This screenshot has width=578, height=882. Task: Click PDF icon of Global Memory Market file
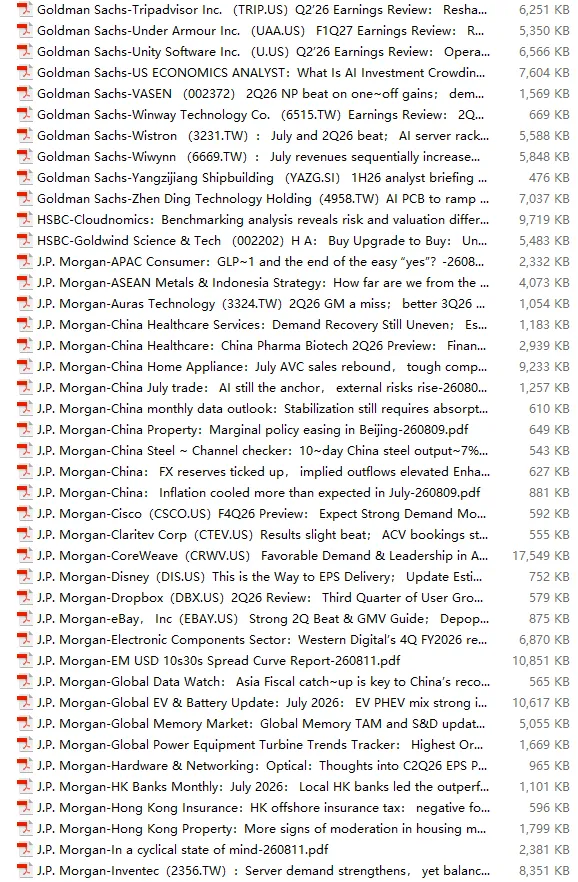click(x=25, y=723)
